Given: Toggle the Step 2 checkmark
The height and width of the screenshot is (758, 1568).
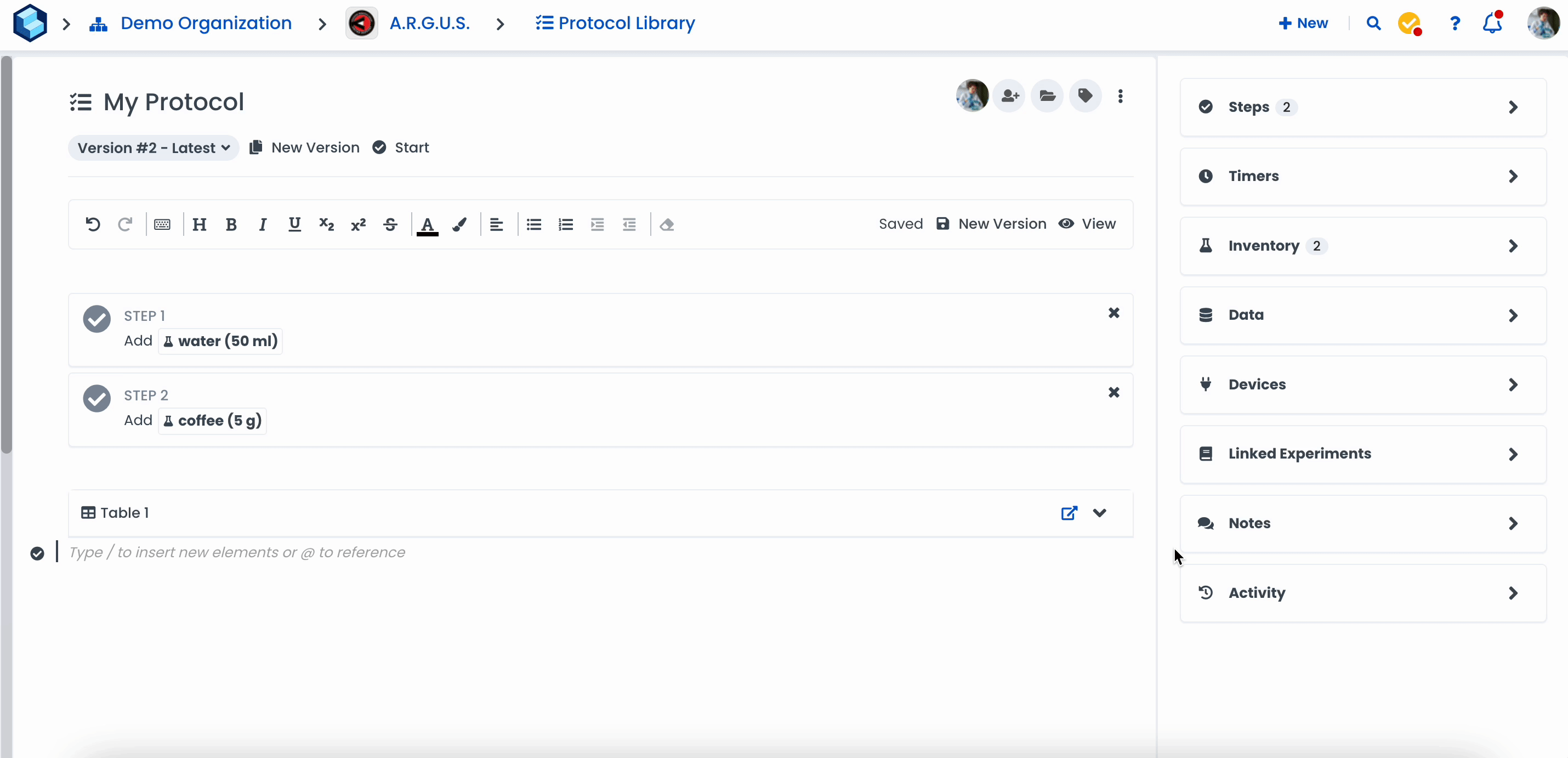Looking at the screenshot, I should pos(97,398).
